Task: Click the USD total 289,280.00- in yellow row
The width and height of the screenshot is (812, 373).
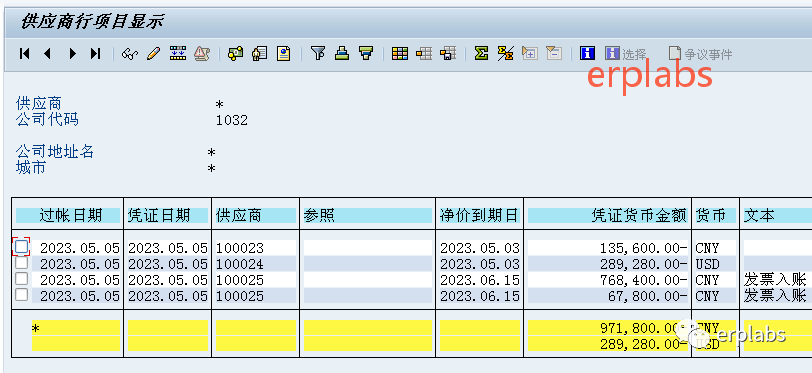Action: click(607, 343)
